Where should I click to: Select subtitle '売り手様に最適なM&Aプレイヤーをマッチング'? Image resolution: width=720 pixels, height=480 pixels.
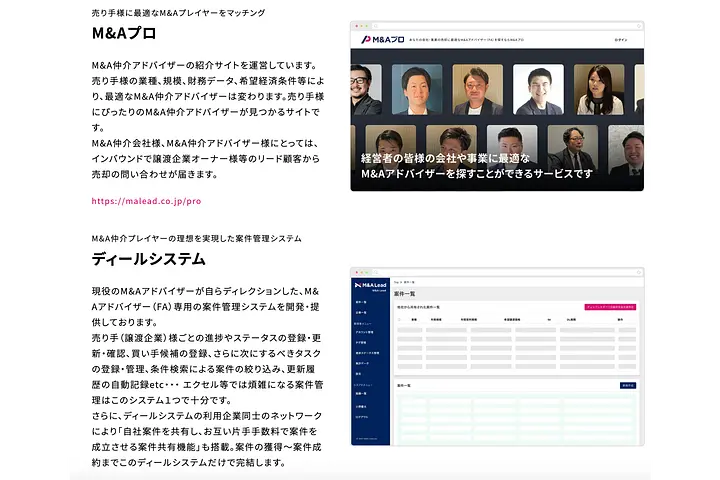click(x=178, y=13)
